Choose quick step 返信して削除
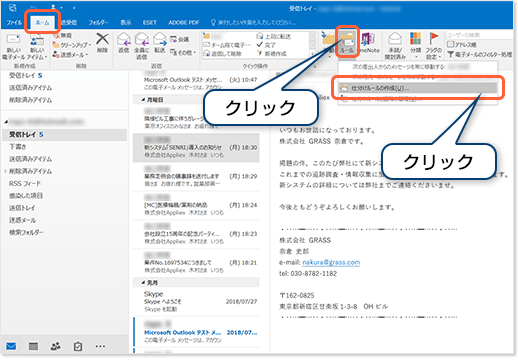Screen dimensions: 518x360 [222, 53]
